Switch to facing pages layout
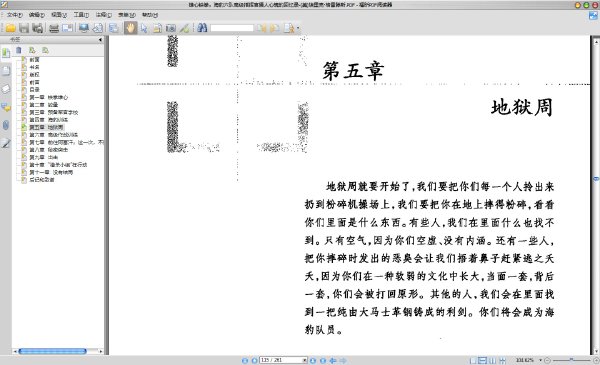This screenshot has width=600, height=365. coord(492,360)
